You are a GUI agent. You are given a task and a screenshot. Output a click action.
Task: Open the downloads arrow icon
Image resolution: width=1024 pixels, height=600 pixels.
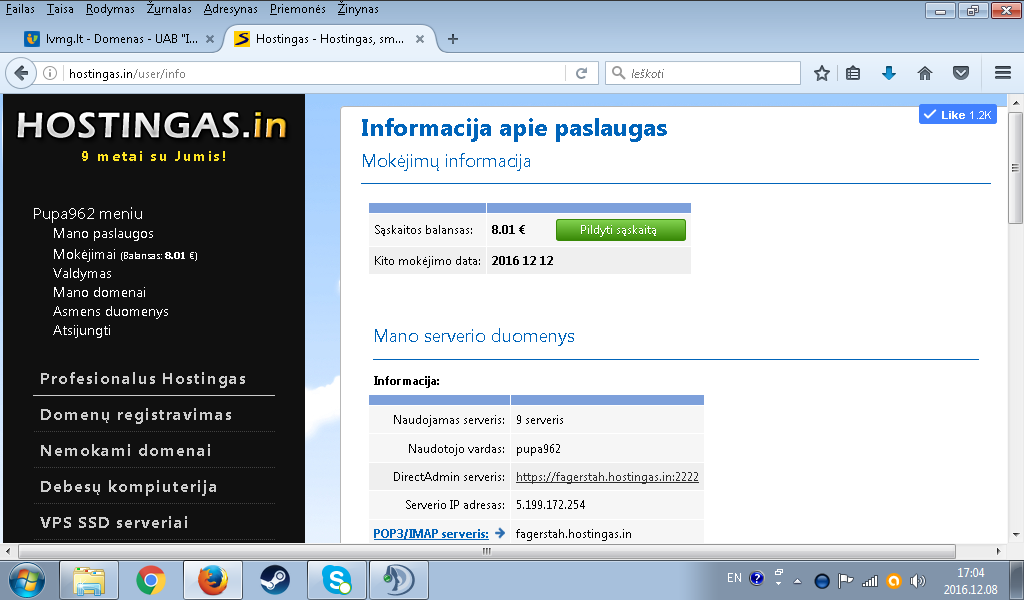point(889,73)
